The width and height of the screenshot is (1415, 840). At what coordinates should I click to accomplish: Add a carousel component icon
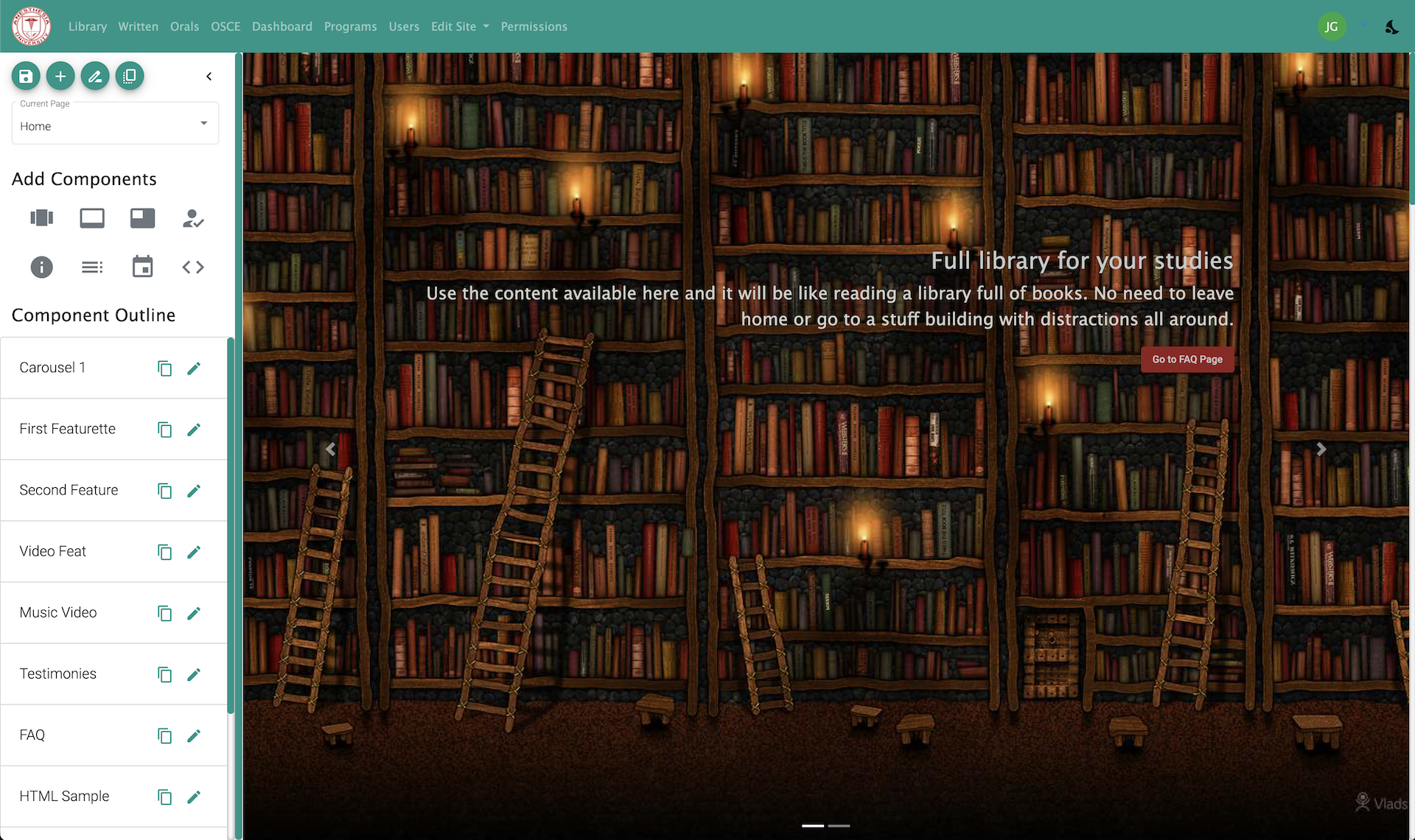41,218
